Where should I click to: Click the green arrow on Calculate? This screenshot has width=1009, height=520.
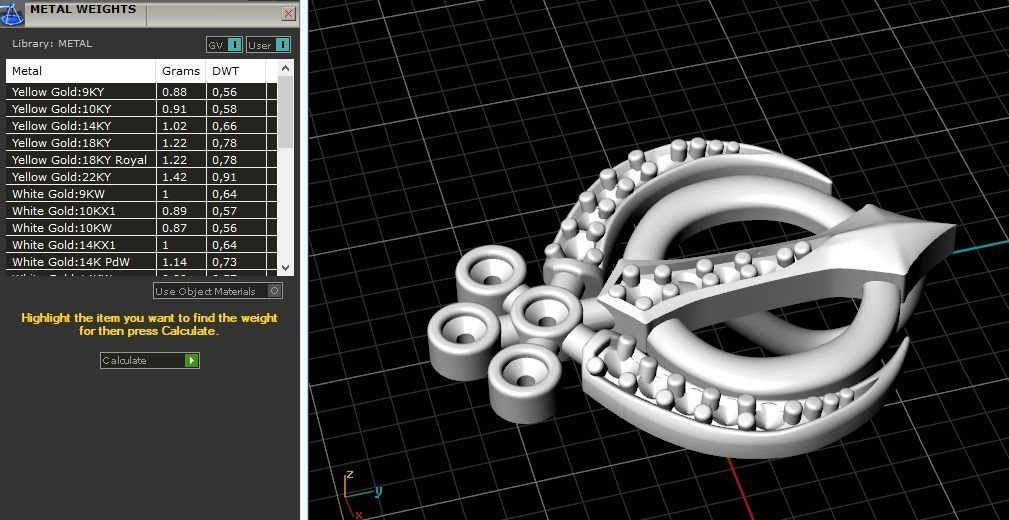click(x=192, y=360)
